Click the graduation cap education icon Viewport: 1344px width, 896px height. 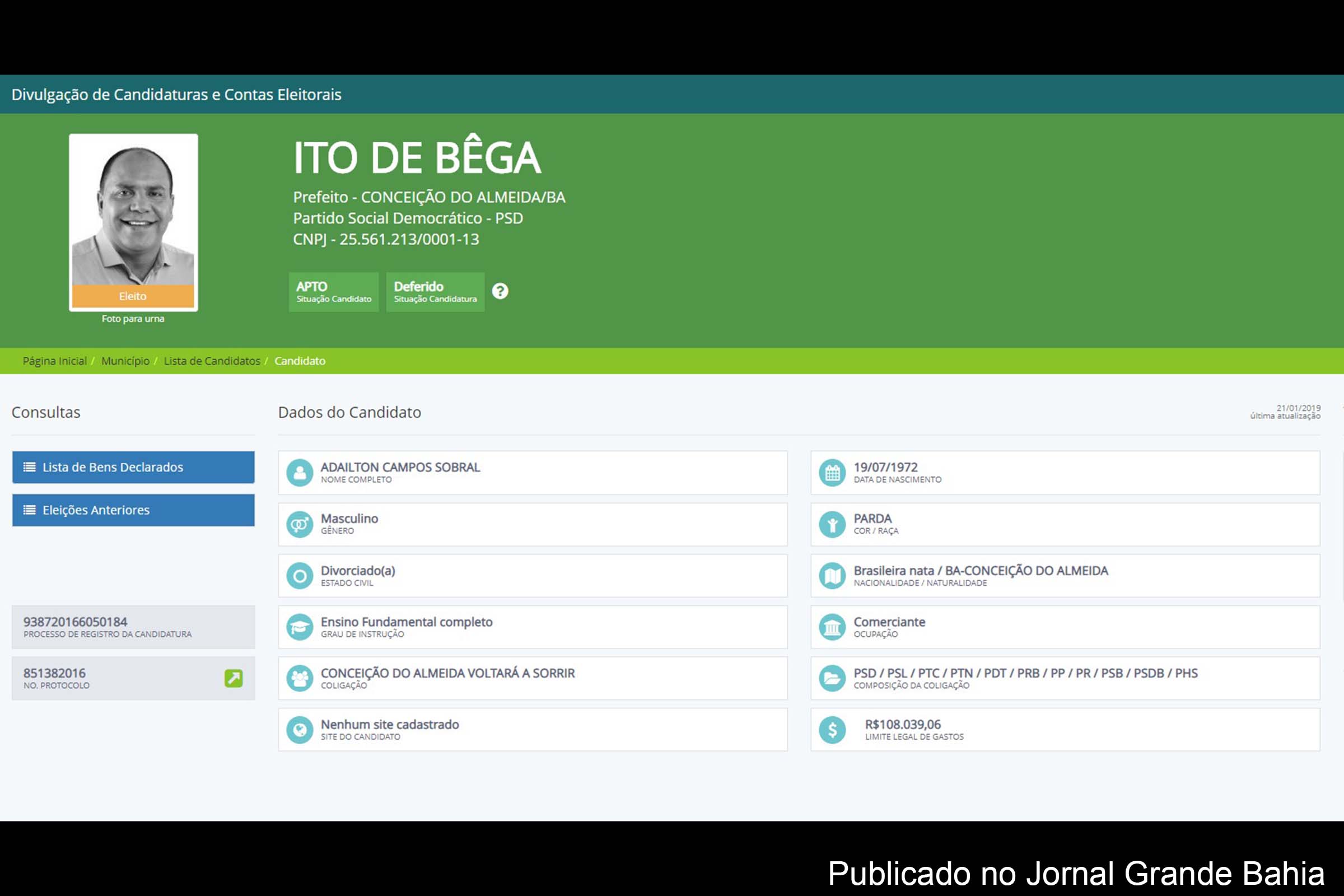300,627
